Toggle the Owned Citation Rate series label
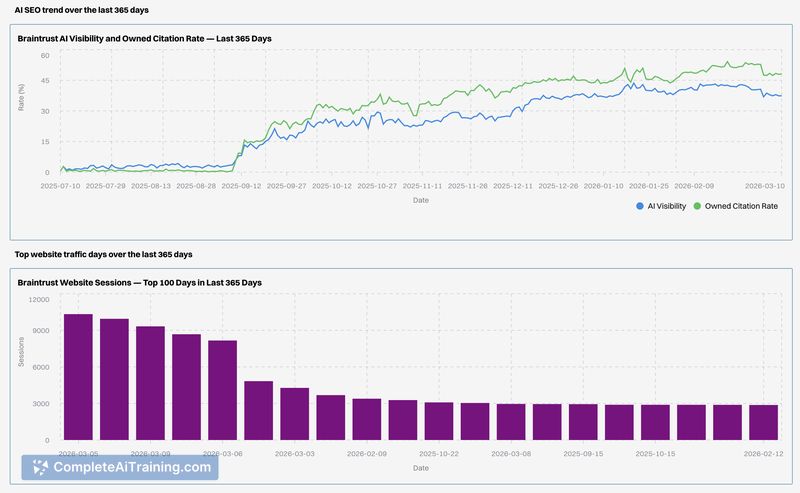Screen dimensions: 800x493 pos(741,206)
